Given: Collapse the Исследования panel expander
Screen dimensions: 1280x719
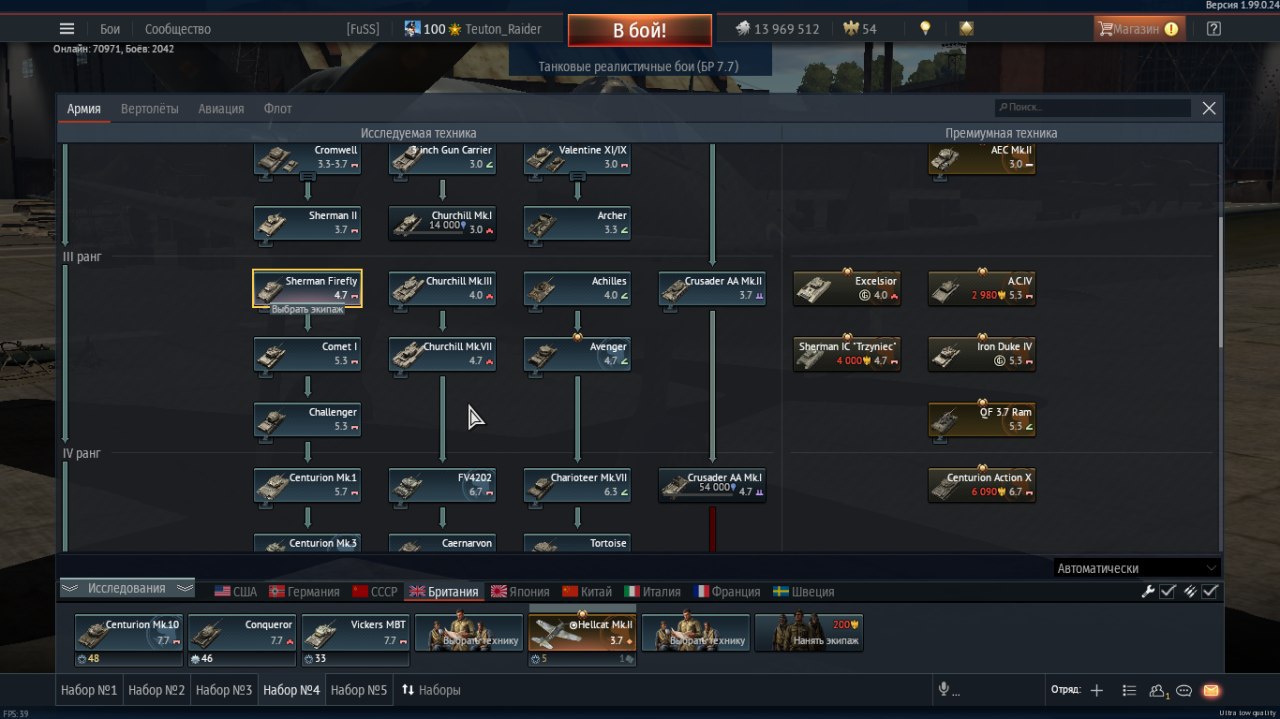Looking at the screenshot, I should (x=127, y=588).
